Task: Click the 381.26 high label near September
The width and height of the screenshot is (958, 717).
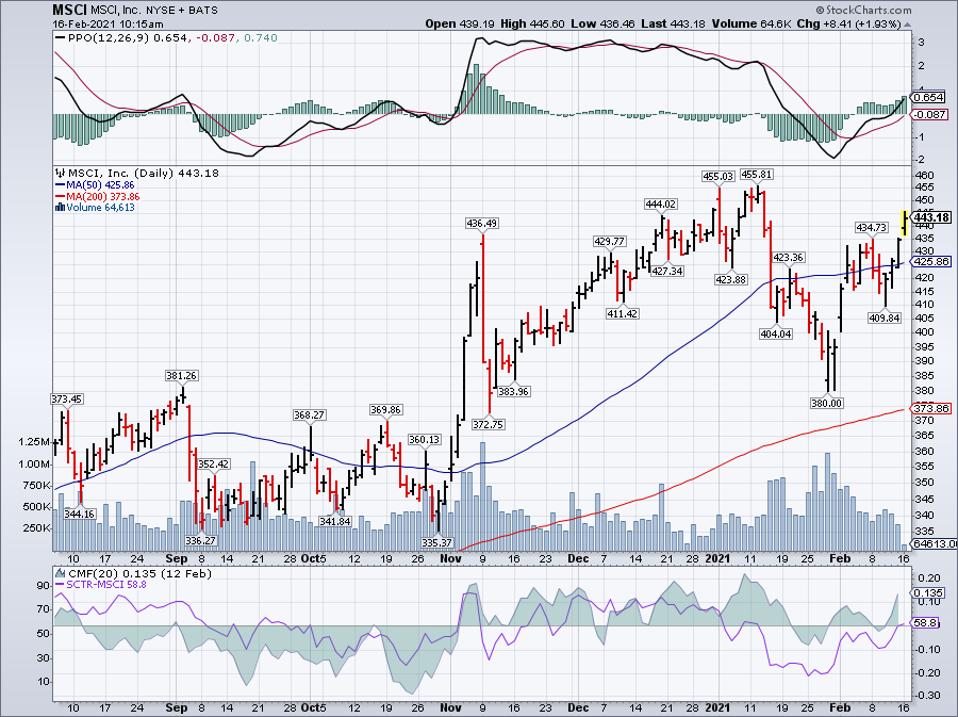Action: [x=181, y=376]
